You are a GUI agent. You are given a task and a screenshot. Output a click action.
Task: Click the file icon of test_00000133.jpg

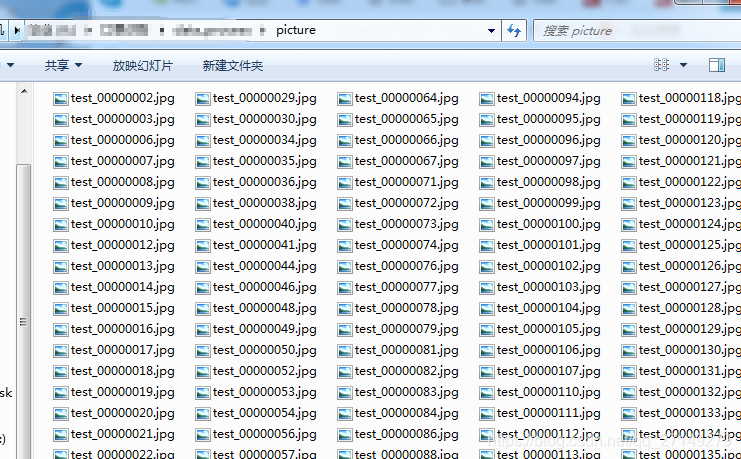point(629,414)
